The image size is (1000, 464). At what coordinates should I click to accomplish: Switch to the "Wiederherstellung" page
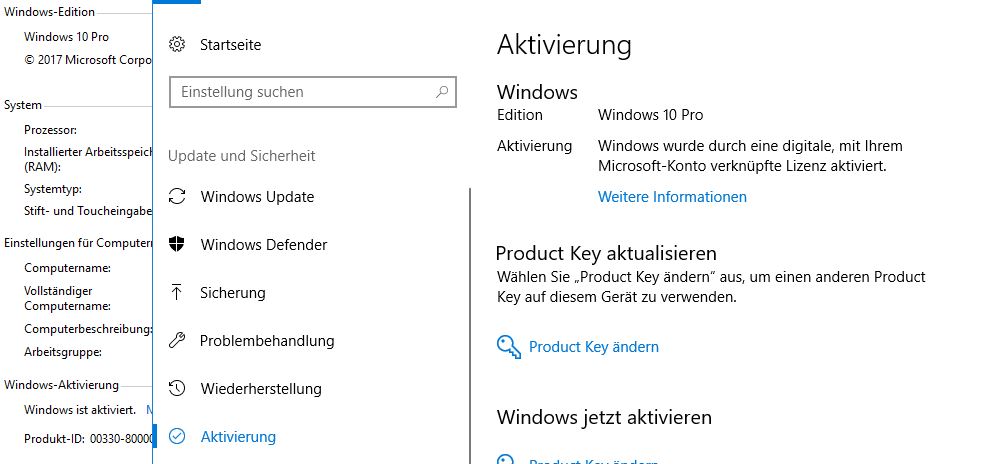pyautogui.click(x=261, y=389)
